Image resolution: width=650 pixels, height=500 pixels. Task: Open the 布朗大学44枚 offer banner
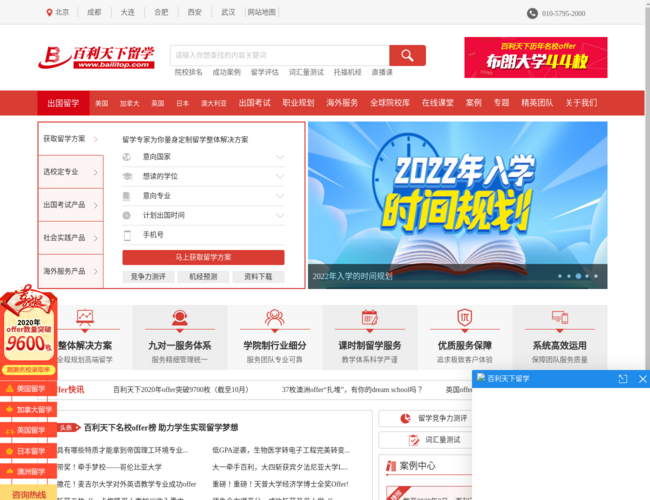point(536,58)
